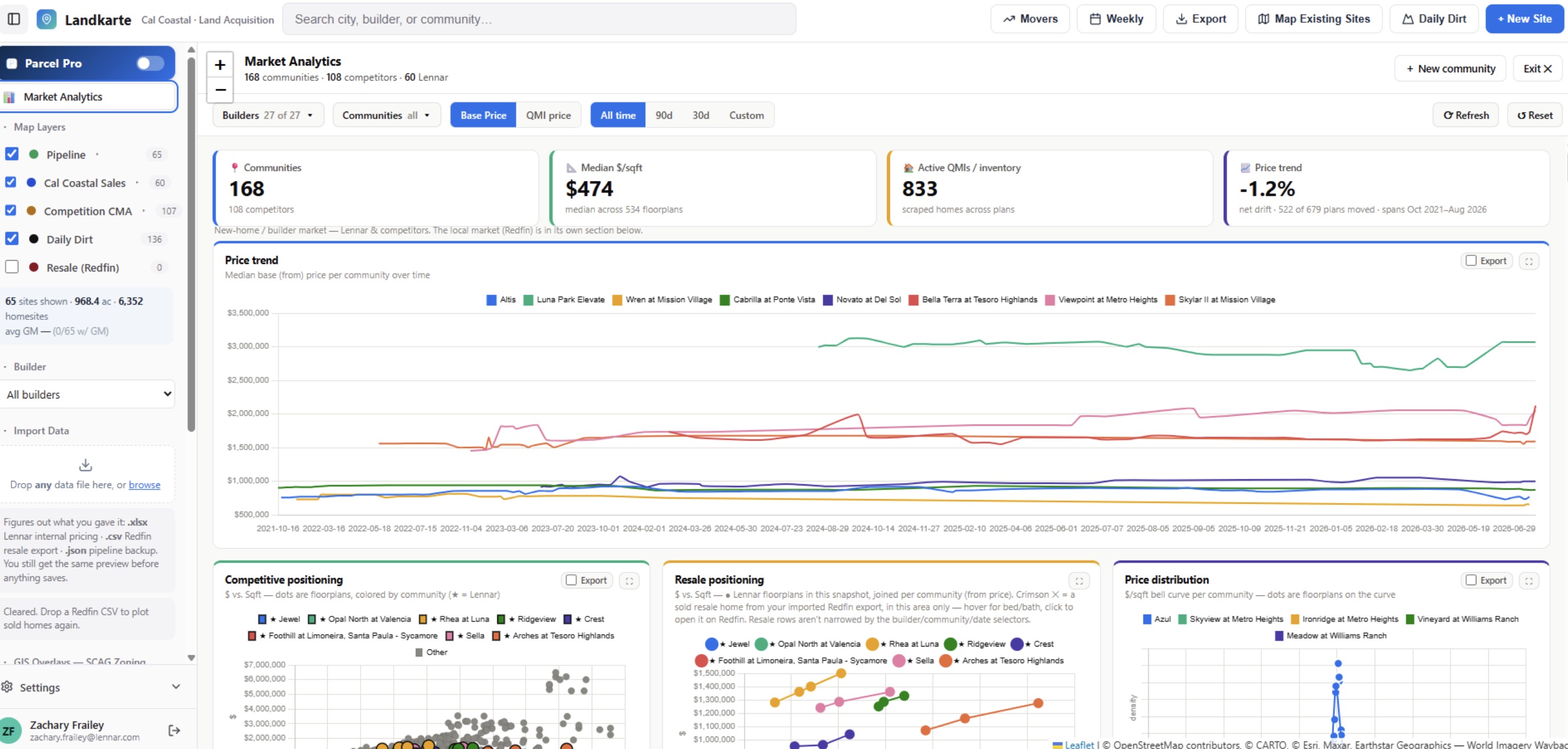Screen dimensions: 1568x749
Task: Zoom in the map with plus button
Action: 220,64
